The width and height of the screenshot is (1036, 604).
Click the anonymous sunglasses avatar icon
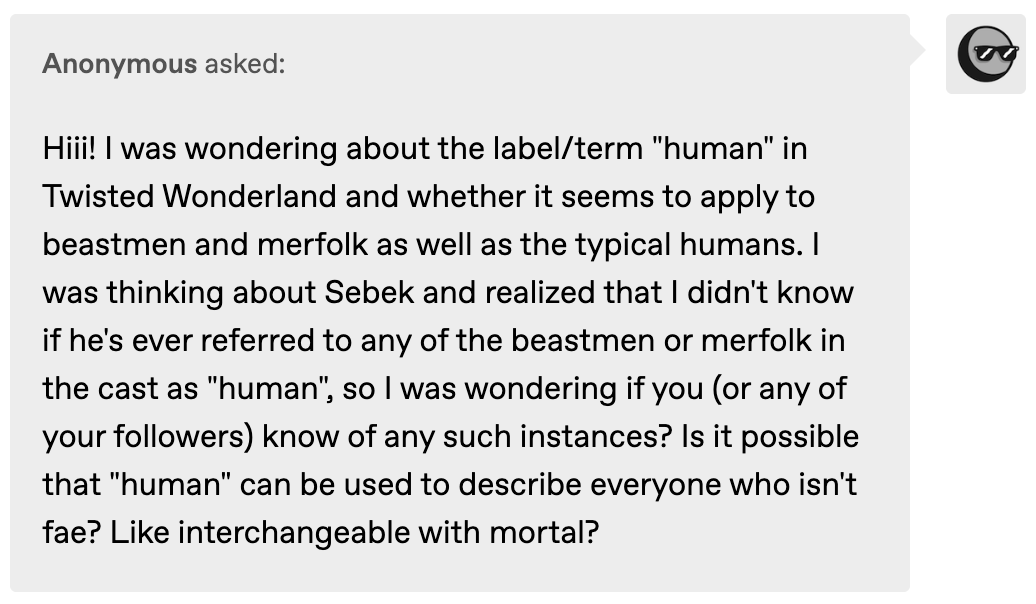(989, 53)
